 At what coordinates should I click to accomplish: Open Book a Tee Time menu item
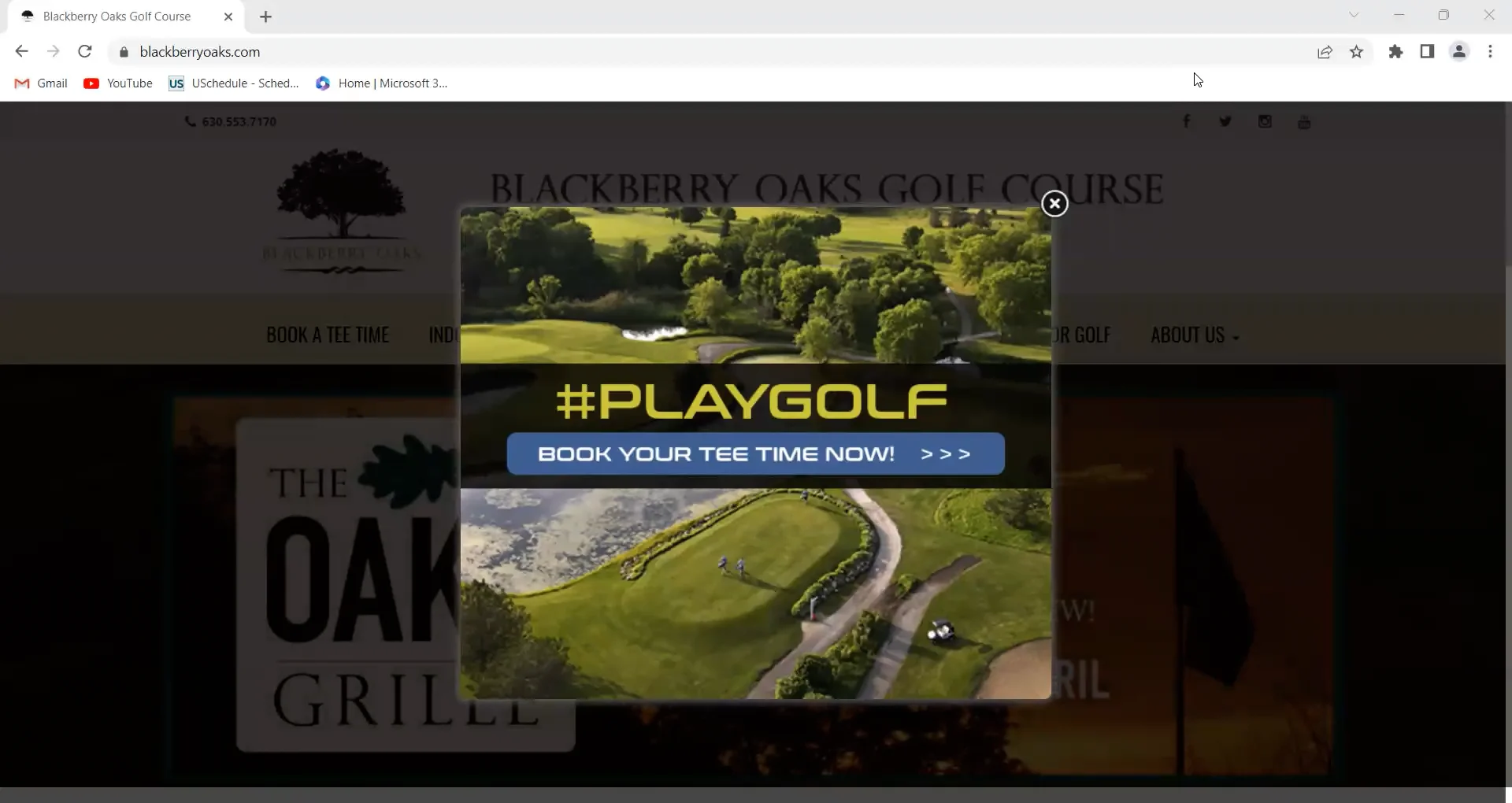[328, 335]
